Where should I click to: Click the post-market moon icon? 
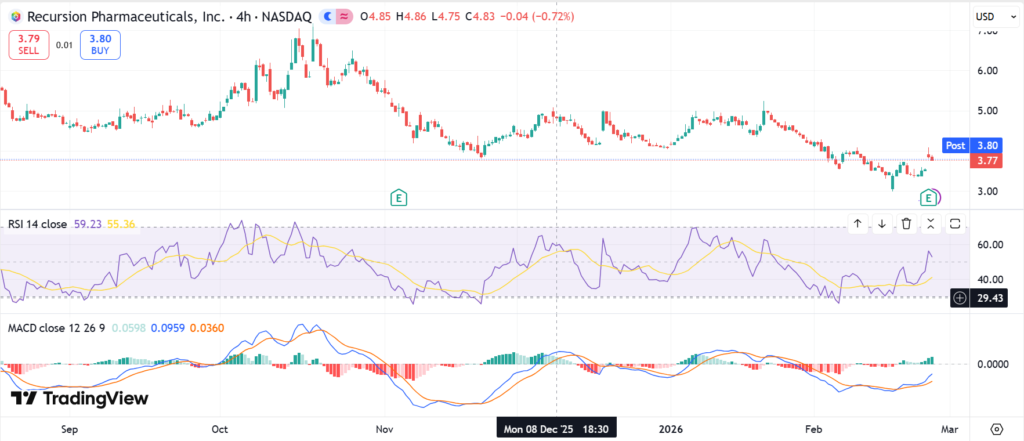[x=328, y=16]
